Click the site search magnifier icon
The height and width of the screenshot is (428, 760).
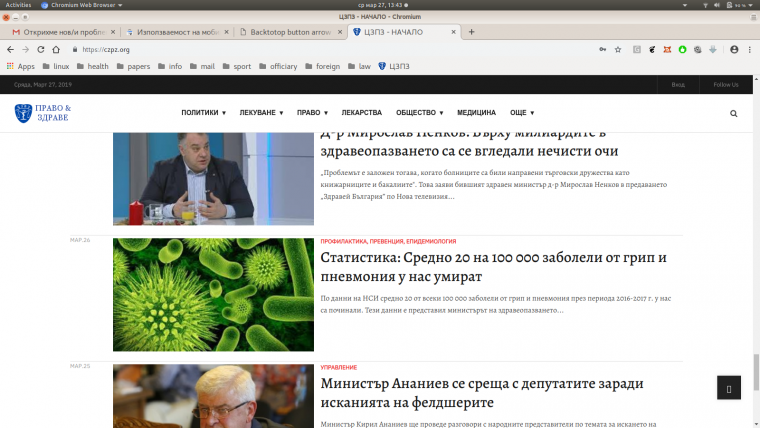tap(734, 113)
